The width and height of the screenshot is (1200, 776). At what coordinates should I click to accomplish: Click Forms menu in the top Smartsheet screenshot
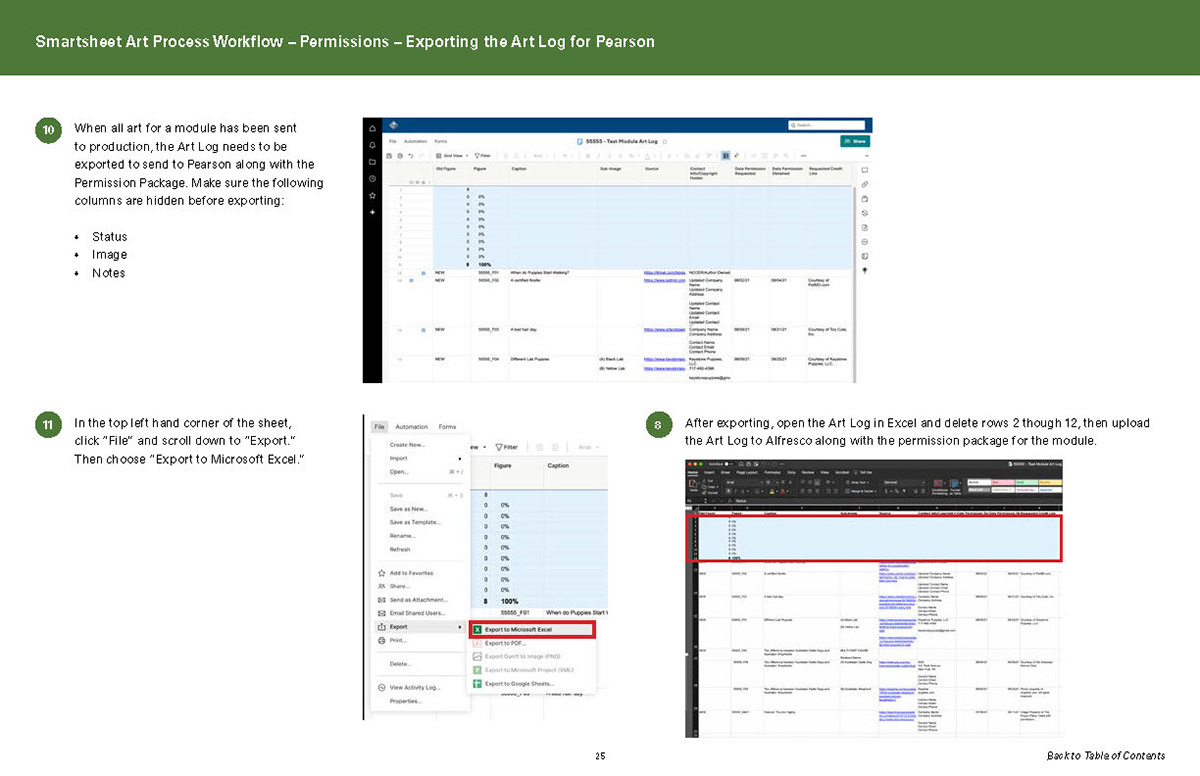click(x=441, y=141)
